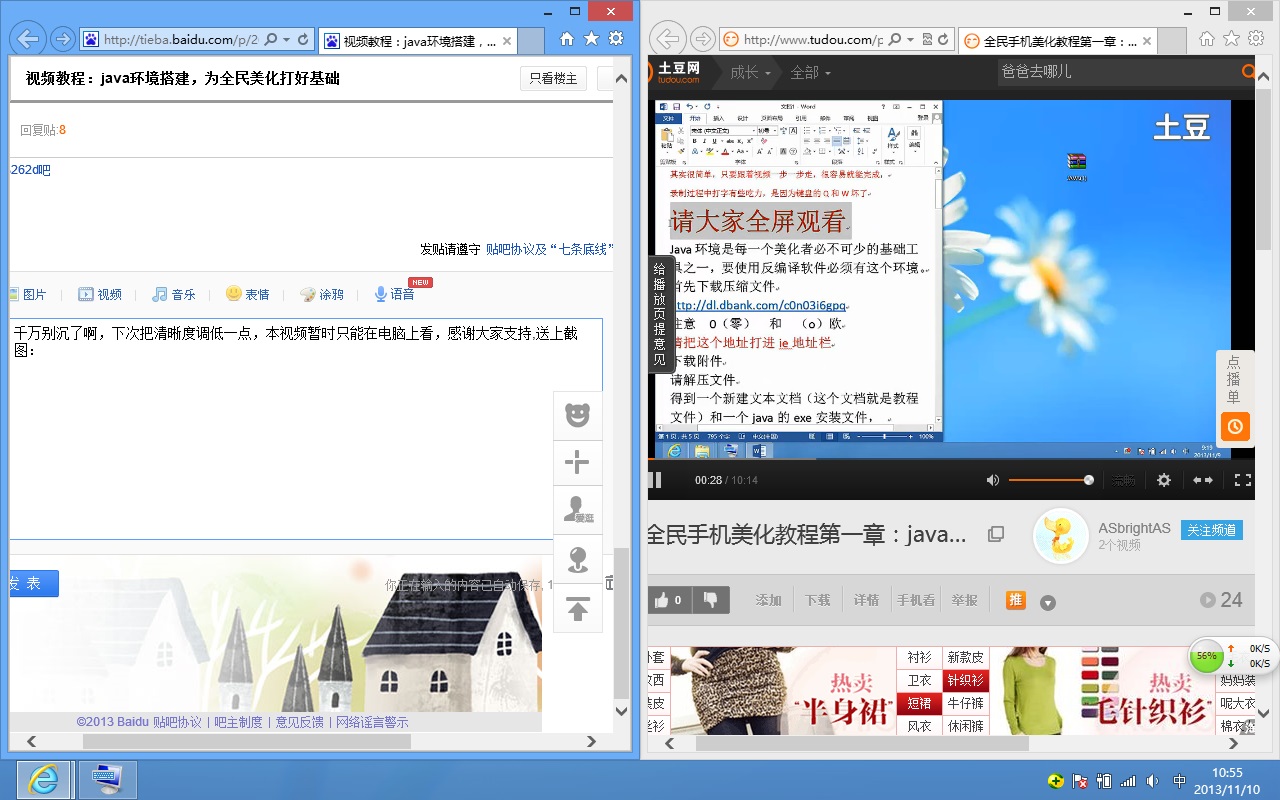Click the 举报 report link
Viewport: 1280px width, 800px height.
click(x=965, y=600)
